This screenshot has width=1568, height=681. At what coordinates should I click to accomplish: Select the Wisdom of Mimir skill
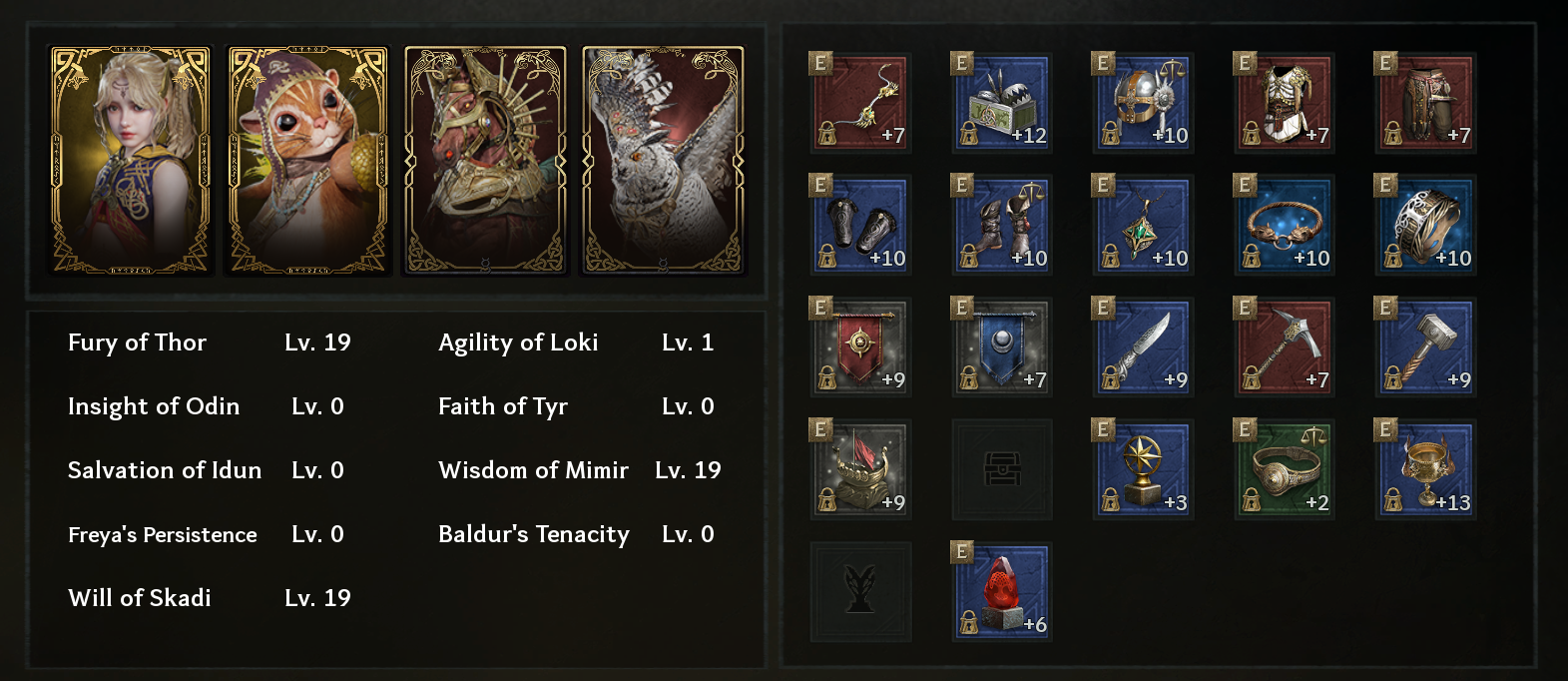coord(533,470)
